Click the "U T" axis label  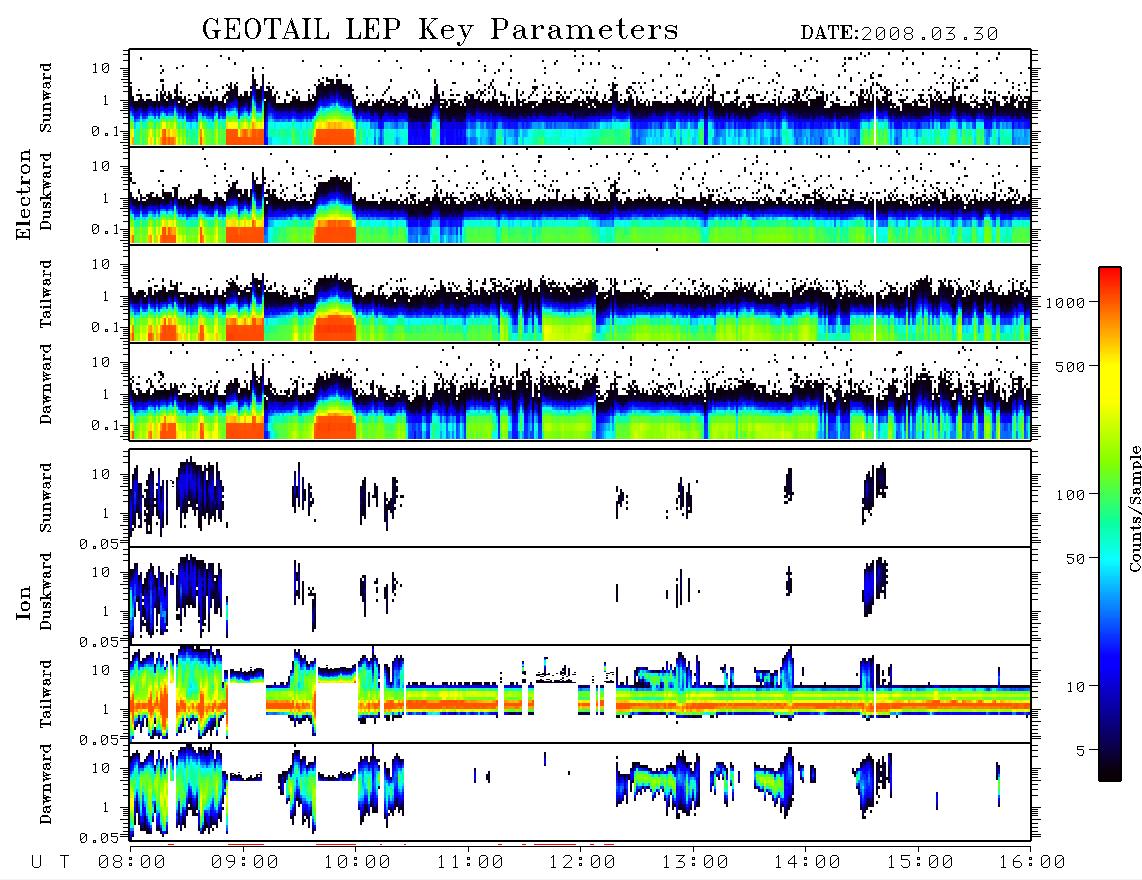click(50, 863)
